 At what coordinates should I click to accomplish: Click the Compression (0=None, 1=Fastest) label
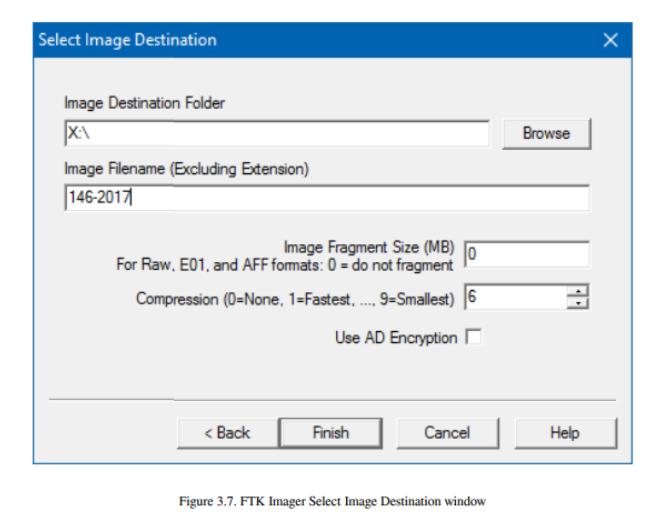pos(295,299)
